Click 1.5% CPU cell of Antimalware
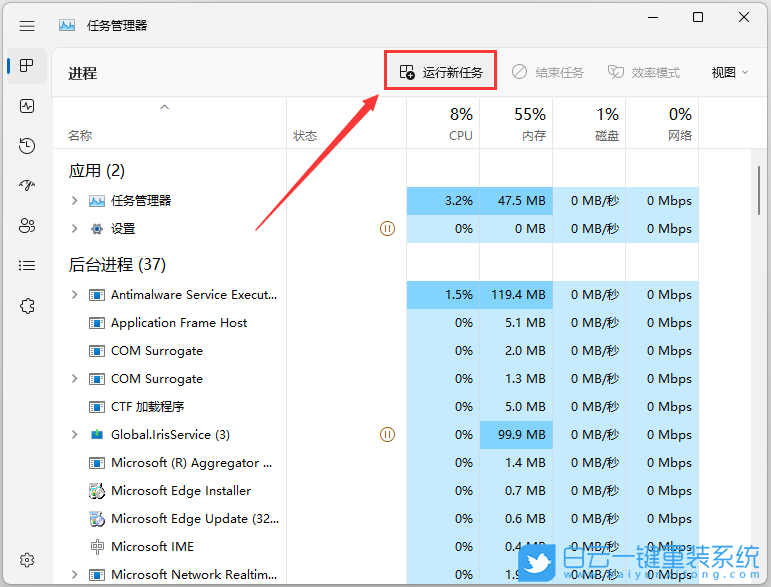This screenshot has height=587, width=771. [443, 295]
